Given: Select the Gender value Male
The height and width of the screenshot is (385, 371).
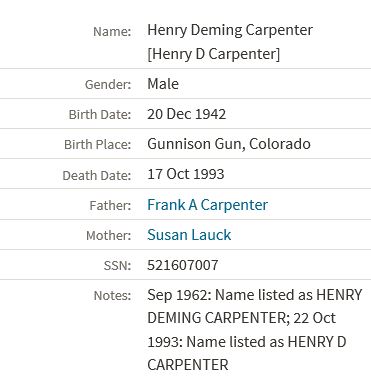Looking at the screenshot, I should [163, 84].
